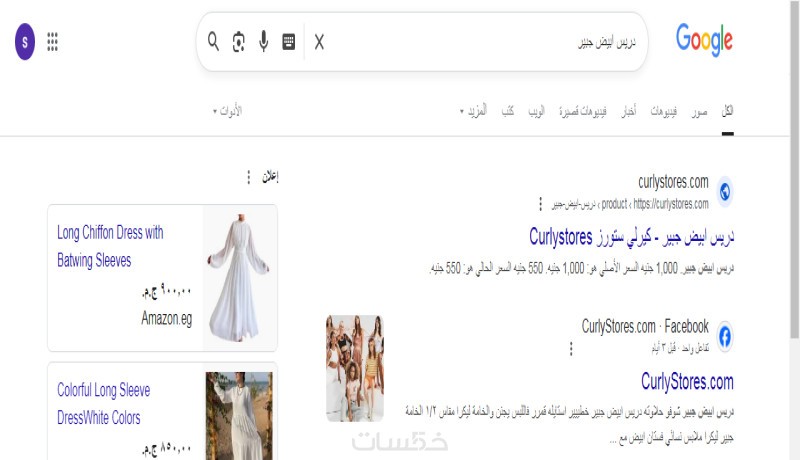The height and width of the screenshot is (460, 800).
Task: Open the ad info three-dot menu
Action: (248, 177)
